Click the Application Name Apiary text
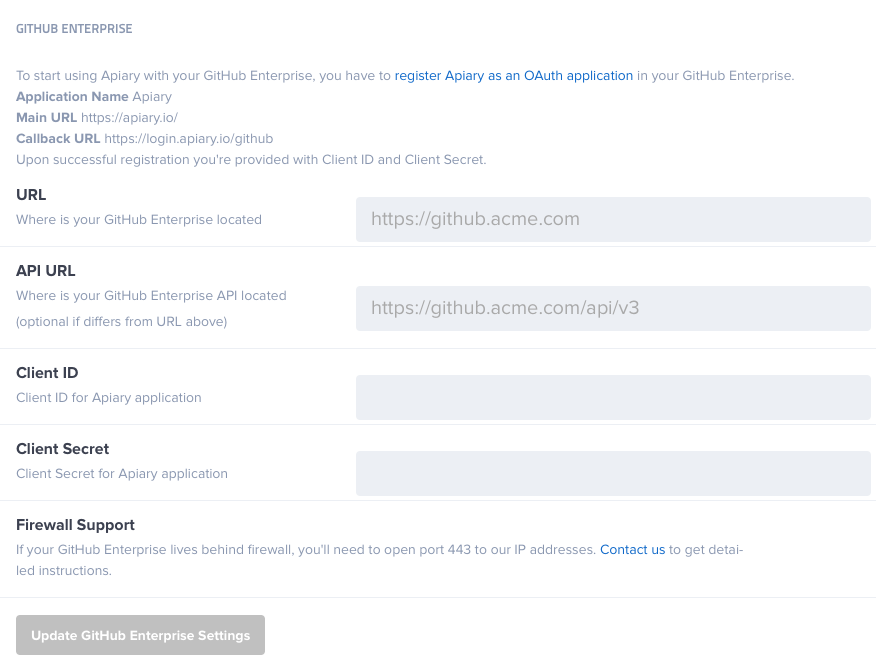 94,97
